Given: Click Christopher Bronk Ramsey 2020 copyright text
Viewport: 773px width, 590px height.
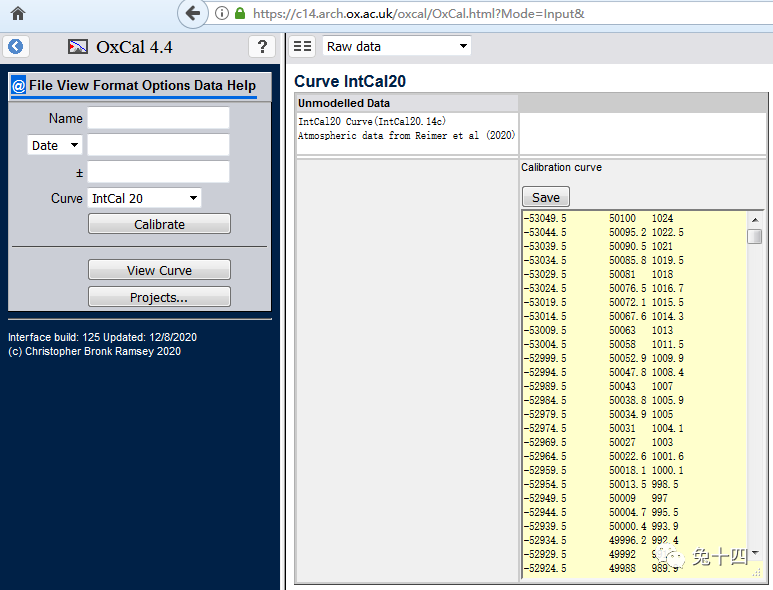Looking at the screenshot, I should [94, 351].
